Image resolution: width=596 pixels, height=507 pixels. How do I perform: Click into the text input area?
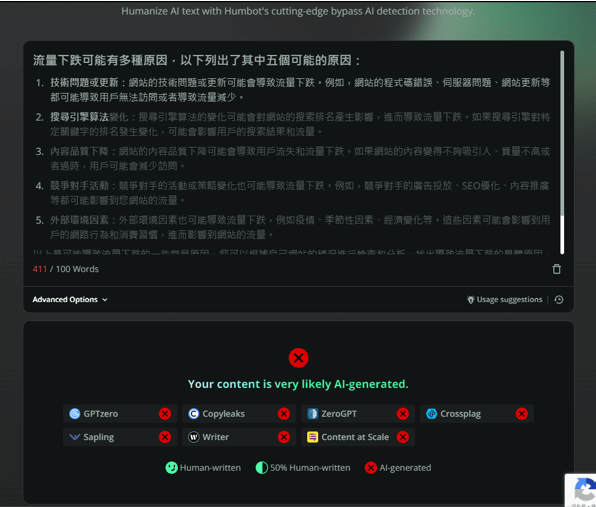click(x=292, y=152)
